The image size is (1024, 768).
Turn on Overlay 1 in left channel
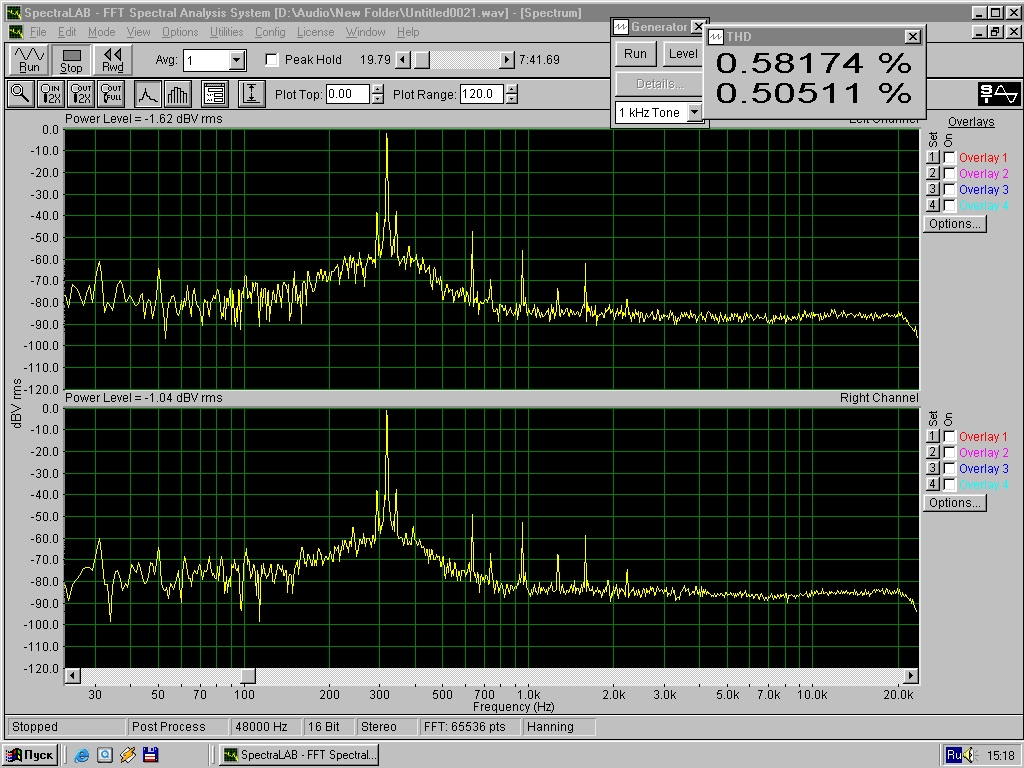tap(949, 158)
